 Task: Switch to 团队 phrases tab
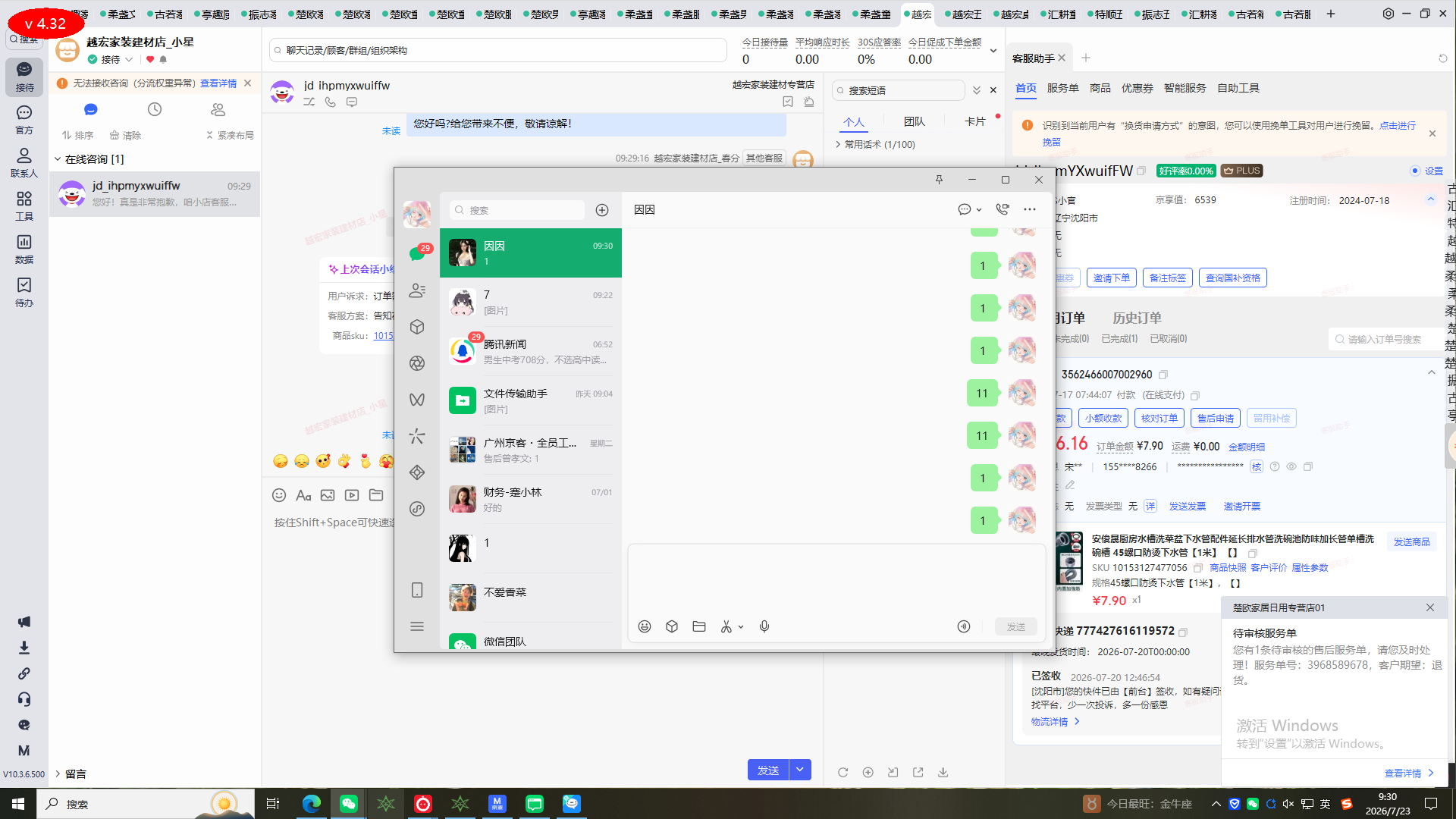914,121
